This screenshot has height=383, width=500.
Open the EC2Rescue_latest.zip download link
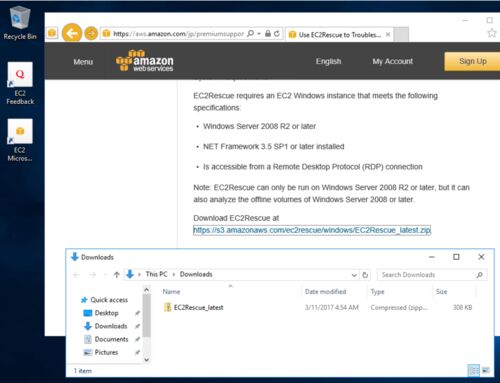click(x=312, y=230)
